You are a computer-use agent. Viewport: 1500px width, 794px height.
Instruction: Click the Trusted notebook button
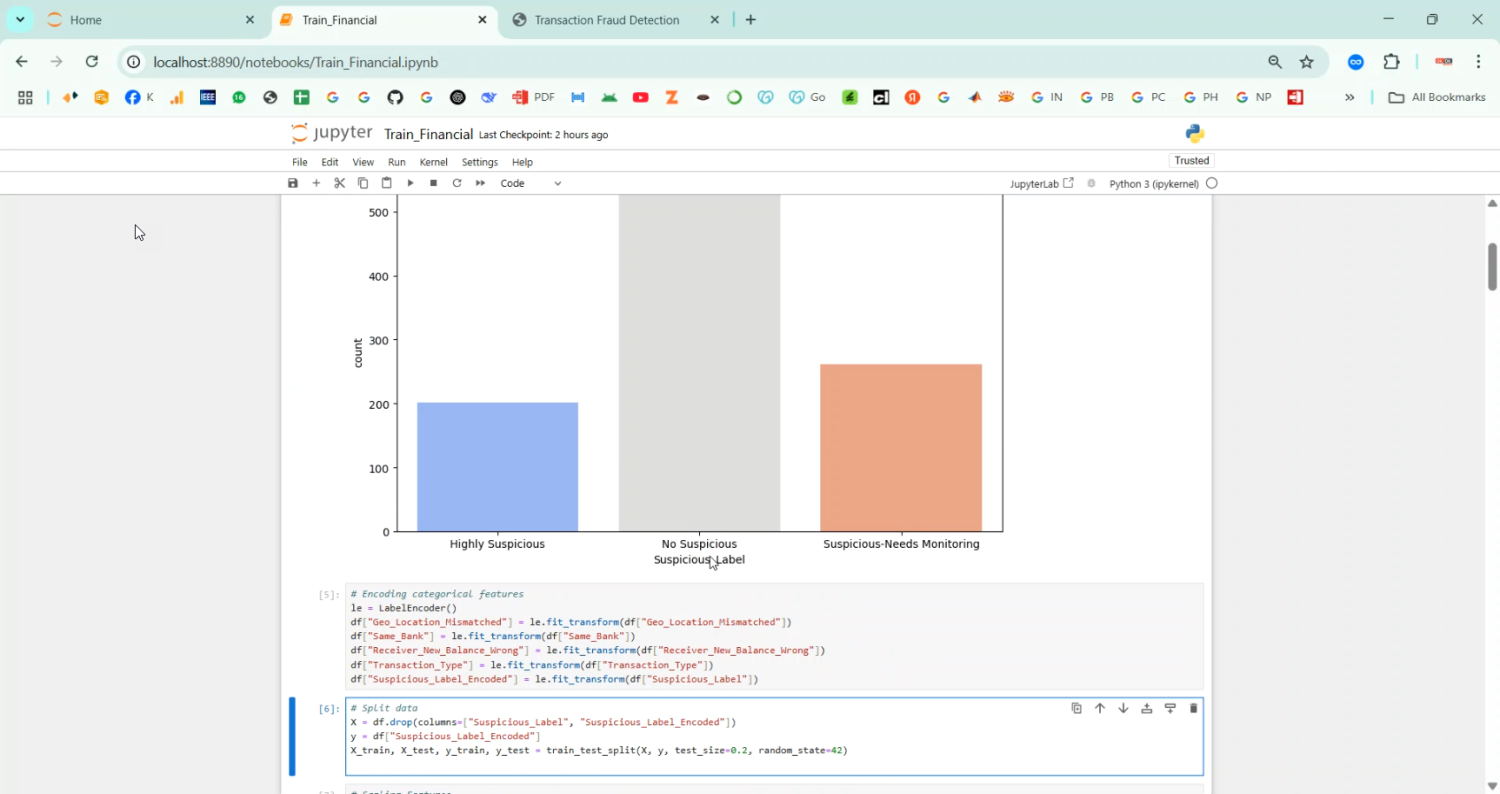click(x=1191, y=160)
